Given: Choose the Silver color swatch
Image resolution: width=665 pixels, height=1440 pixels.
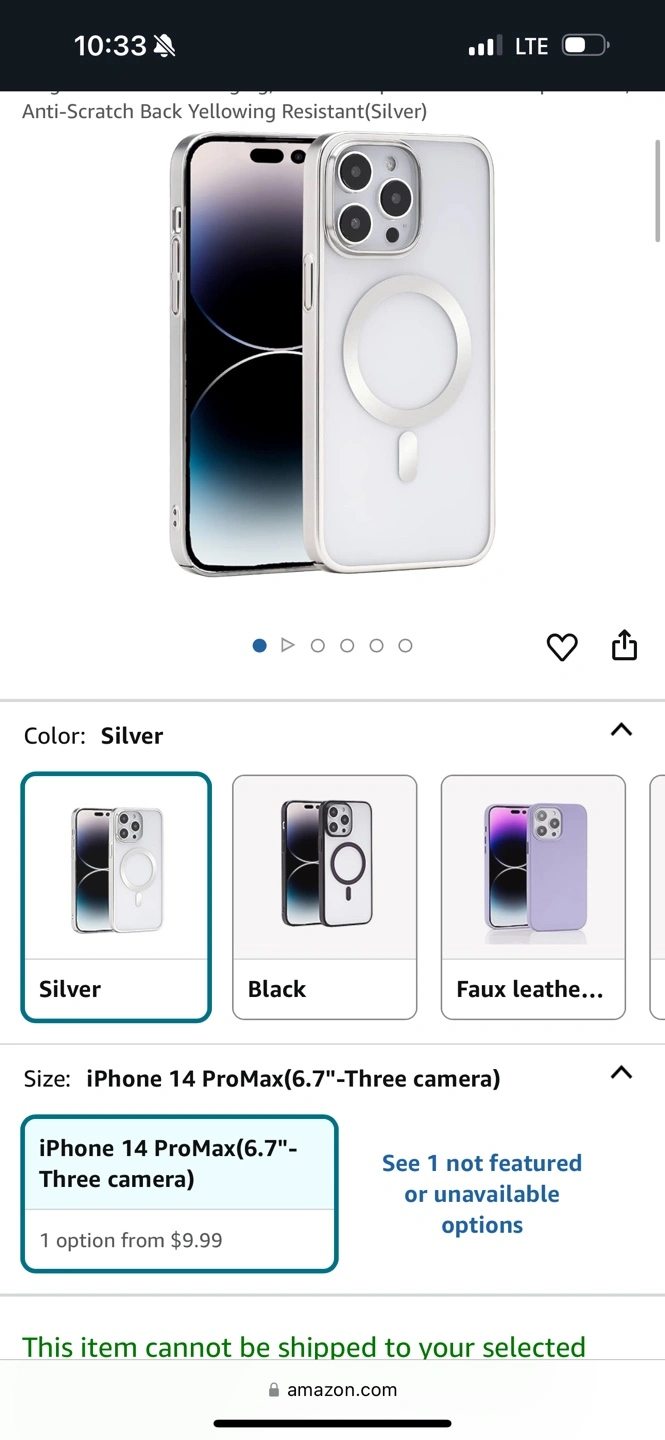Looking at the screenshot, I should click(x=116, y=897).
